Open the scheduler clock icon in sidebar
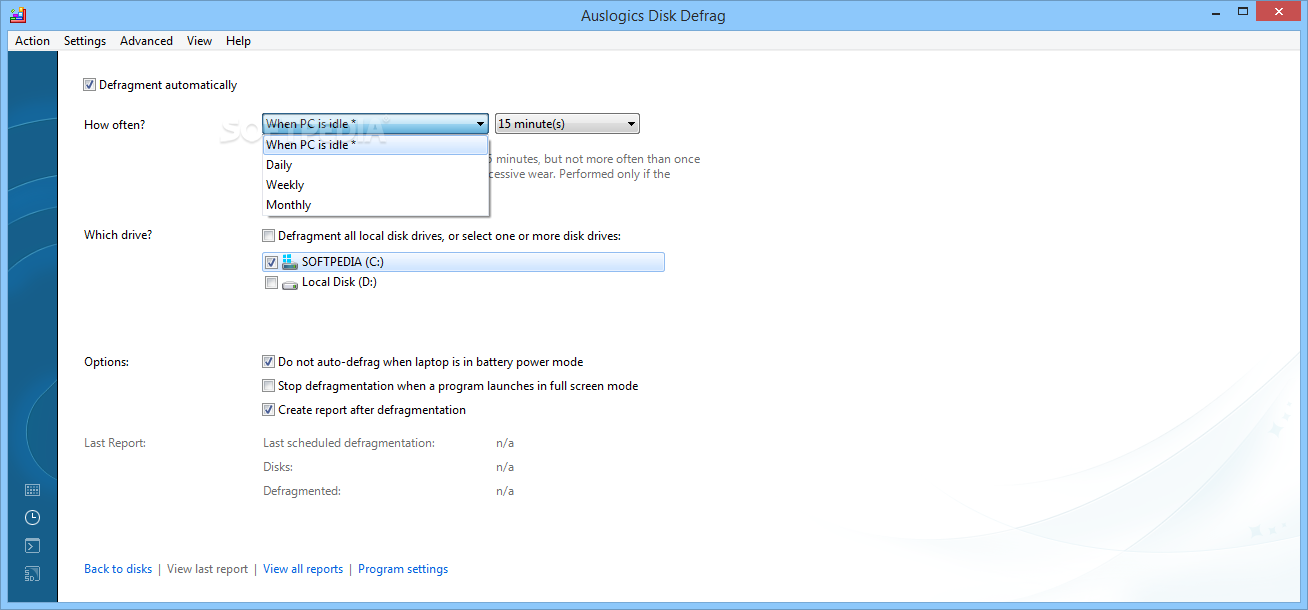The height and width of the screenshot is (610, 1308). 32,517
